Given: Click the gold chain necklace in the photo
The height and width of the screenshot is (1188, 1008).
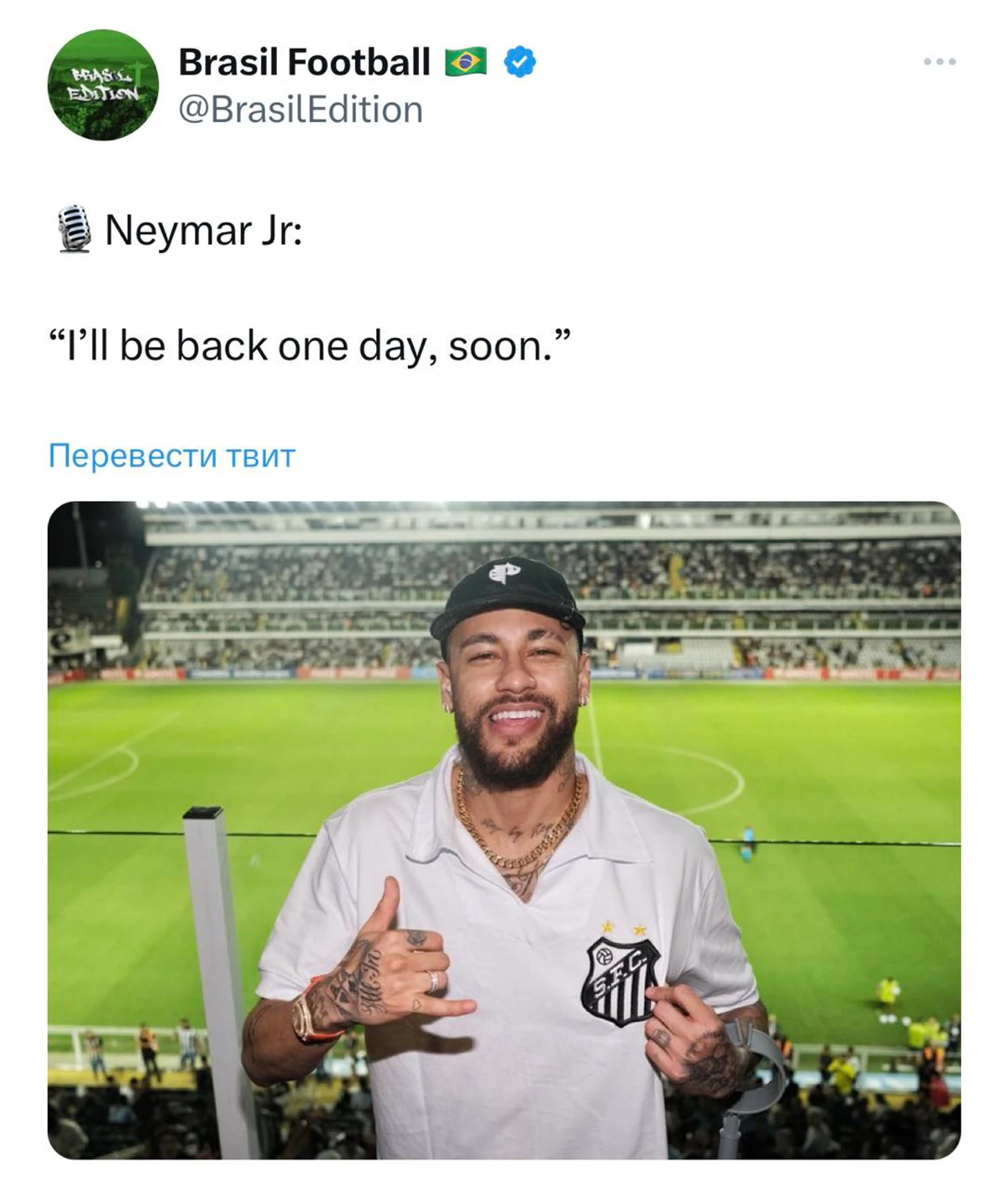Looking at the screenshot, I should point(519,821).
